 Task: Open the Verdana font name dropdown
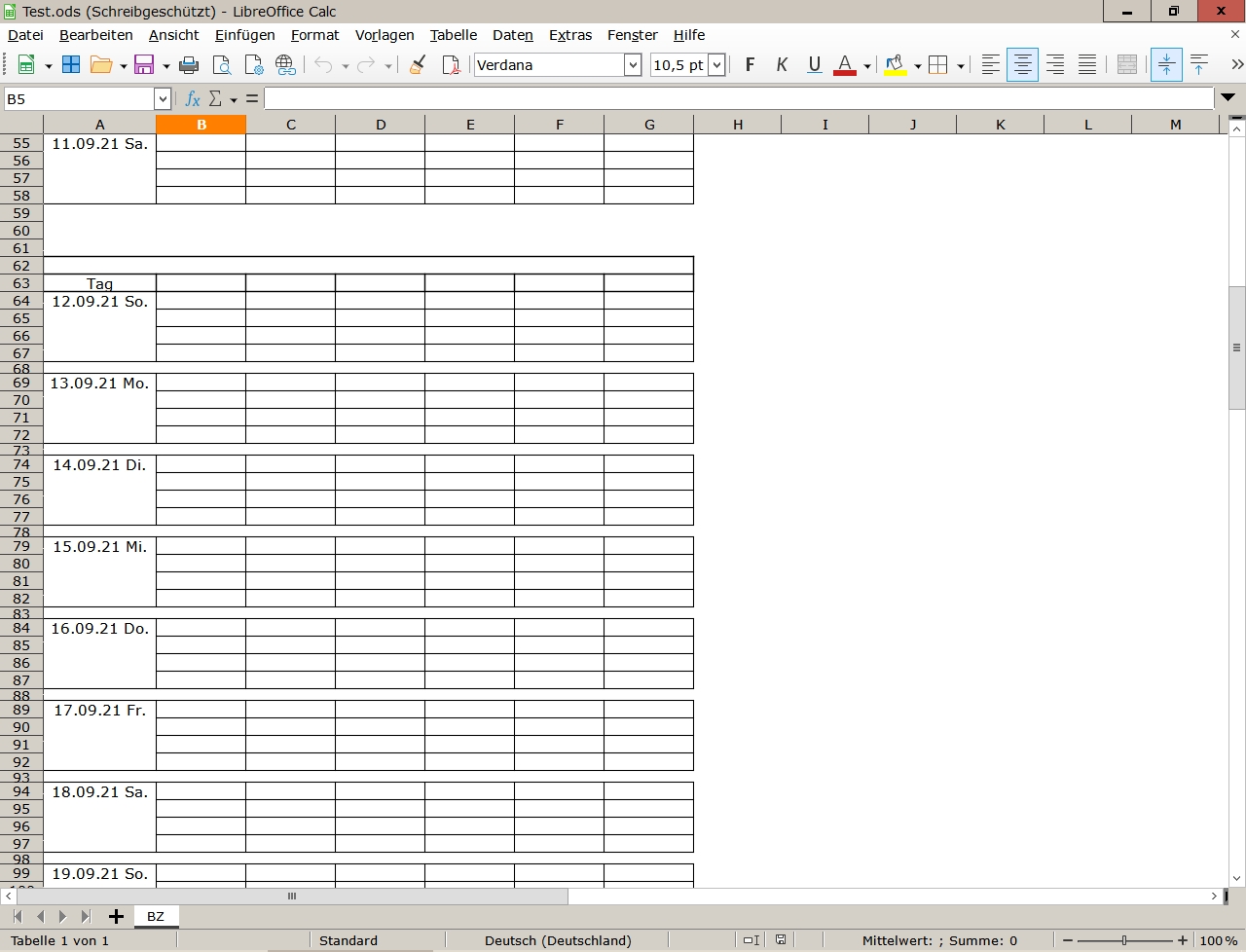click(633, 65)
